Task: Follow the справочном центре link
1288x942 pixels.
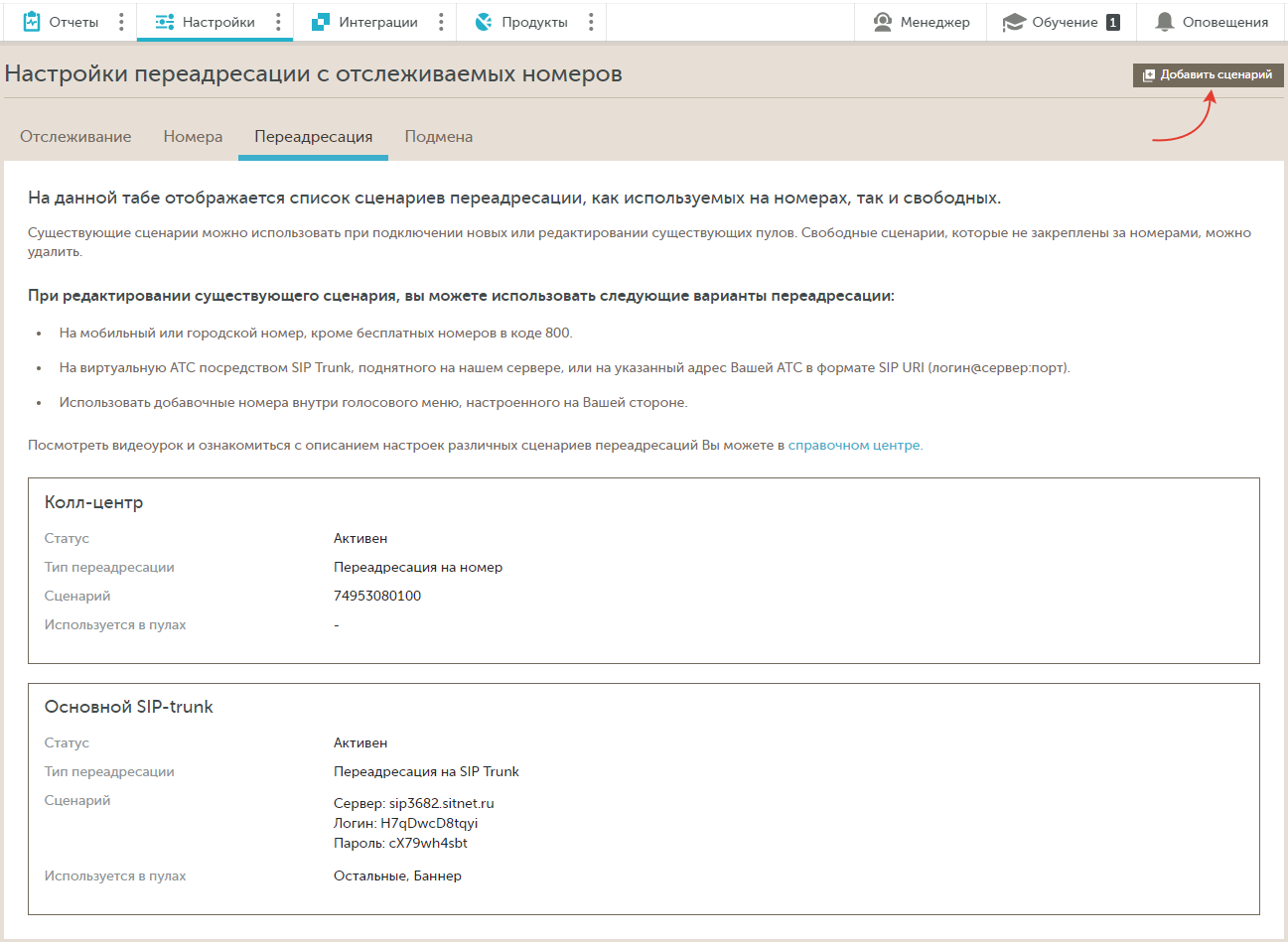Action: 855,445
